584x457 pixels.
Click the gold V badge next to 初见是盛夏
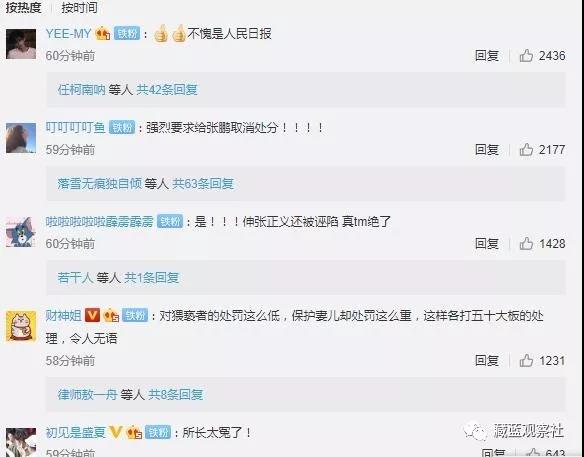coord(115,432)
